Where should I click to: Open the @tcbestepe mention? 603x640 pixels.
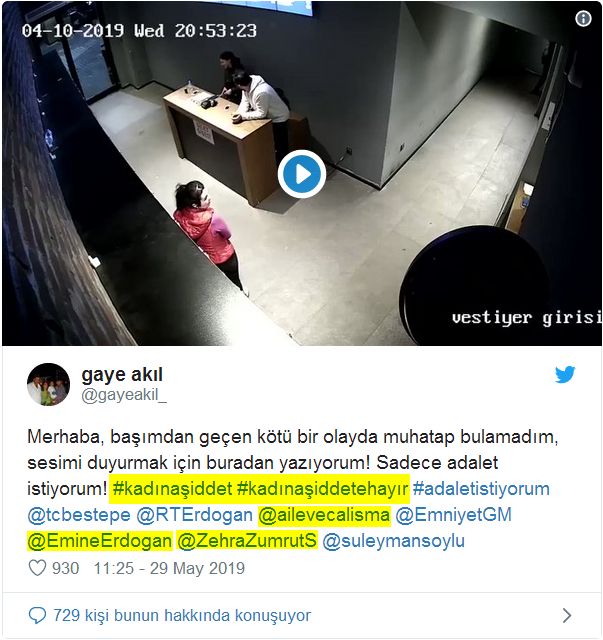79,515
